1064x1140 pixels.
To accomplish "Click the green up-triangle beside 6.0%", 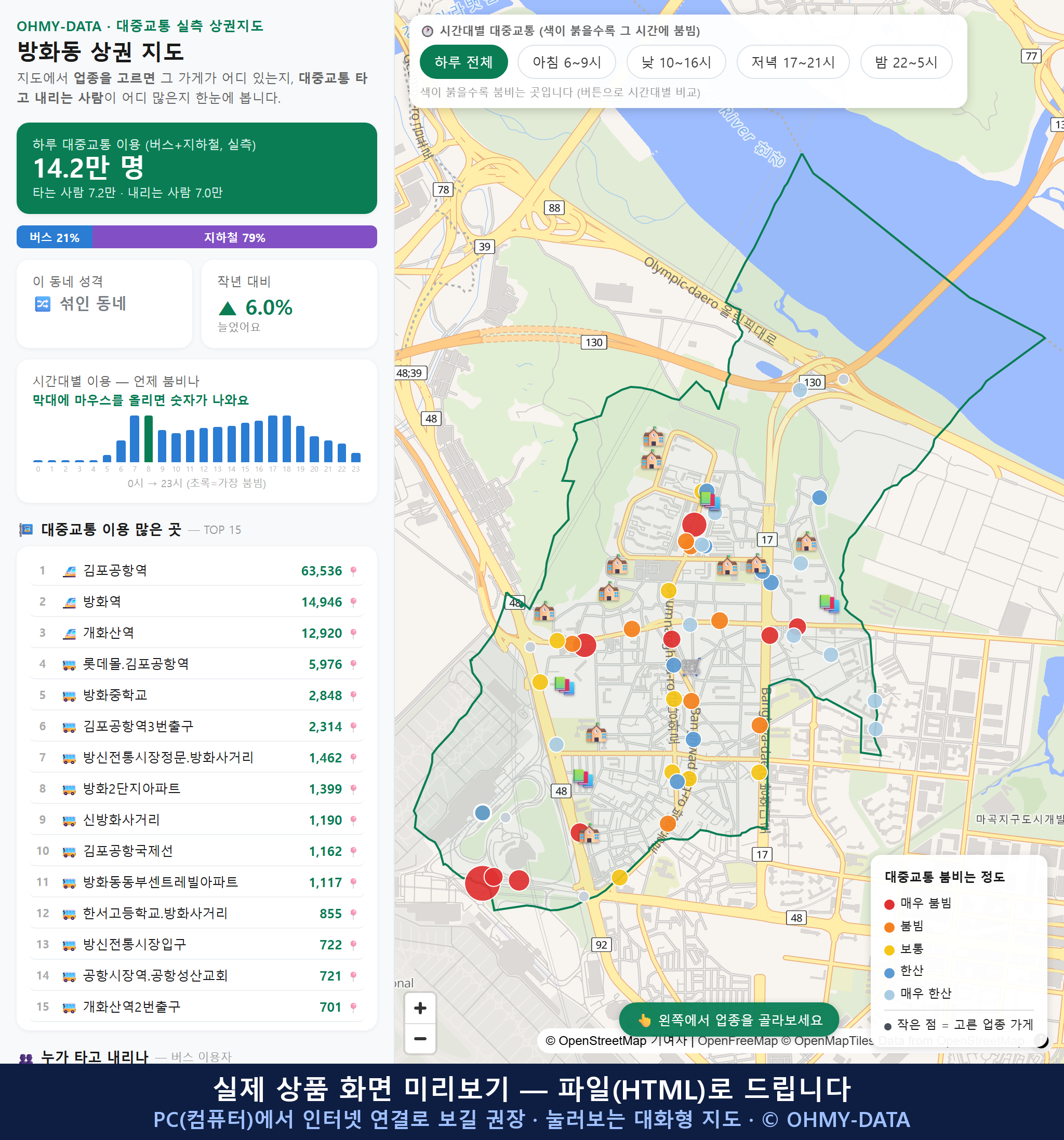I will [x=228, y=309].
